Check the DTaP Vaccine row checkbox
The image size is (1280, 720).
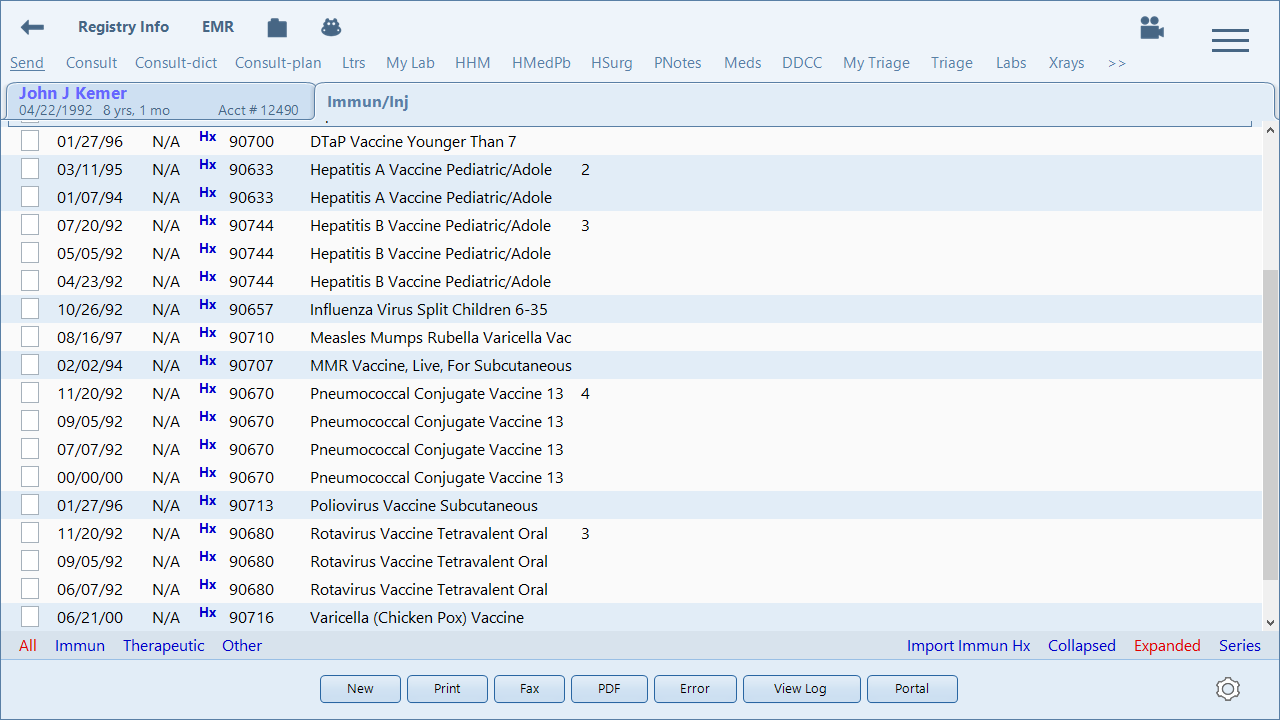point(30,141)
